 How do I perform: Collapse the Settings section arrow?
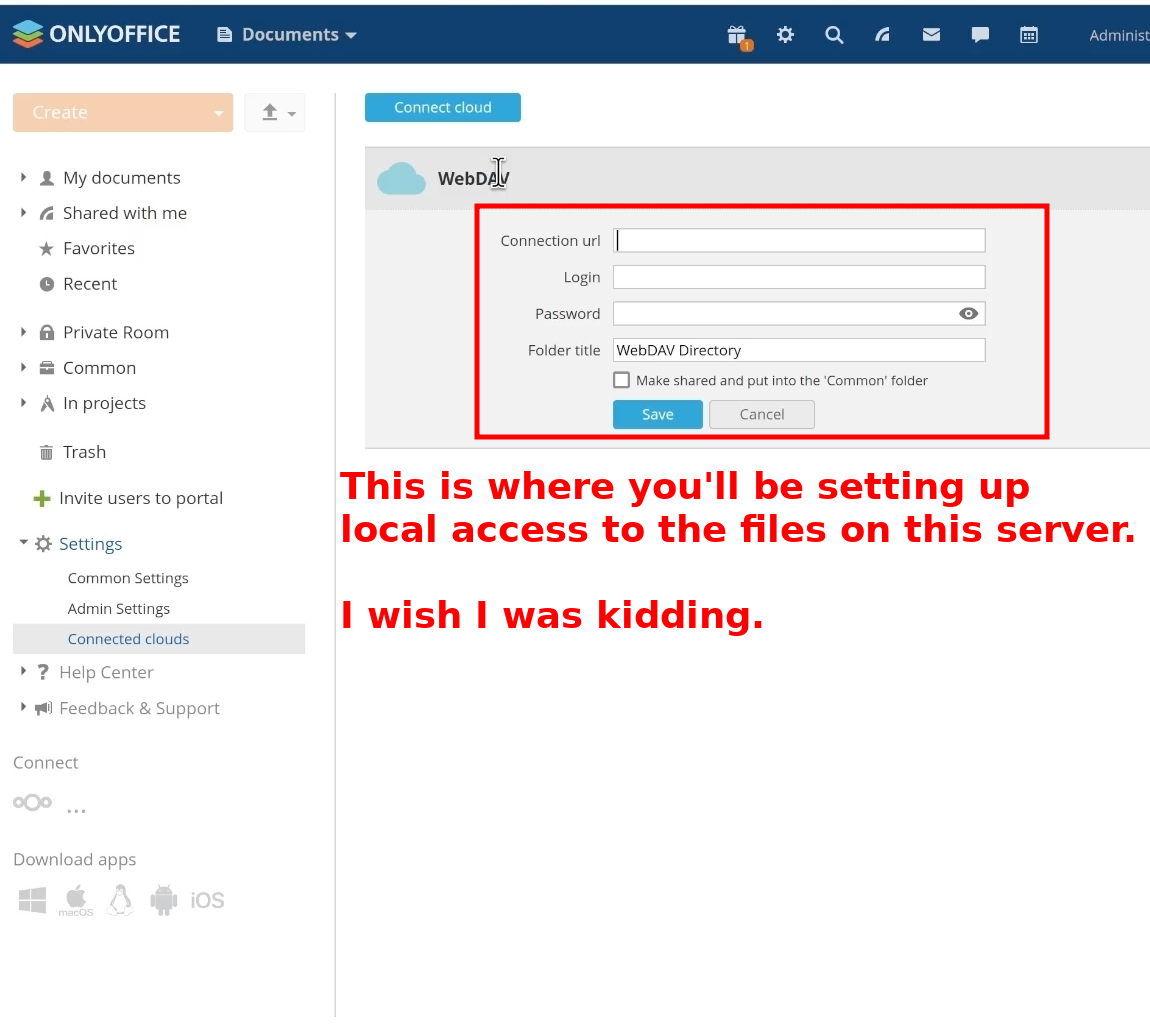(23, 543)
